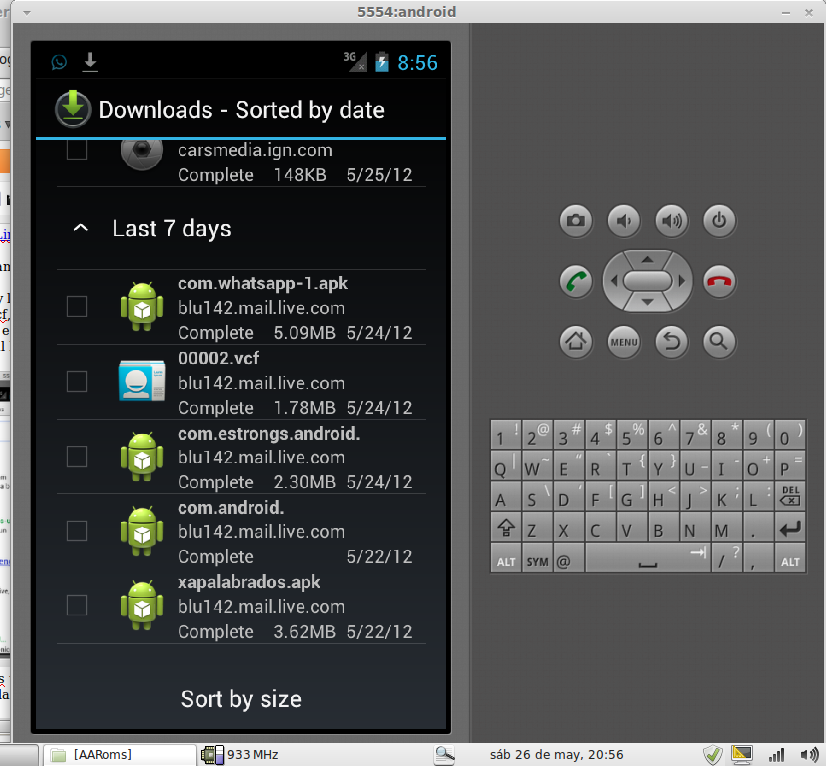
Task: Open the [AARoms] taskbar window
Action: (x=120, y=755)
